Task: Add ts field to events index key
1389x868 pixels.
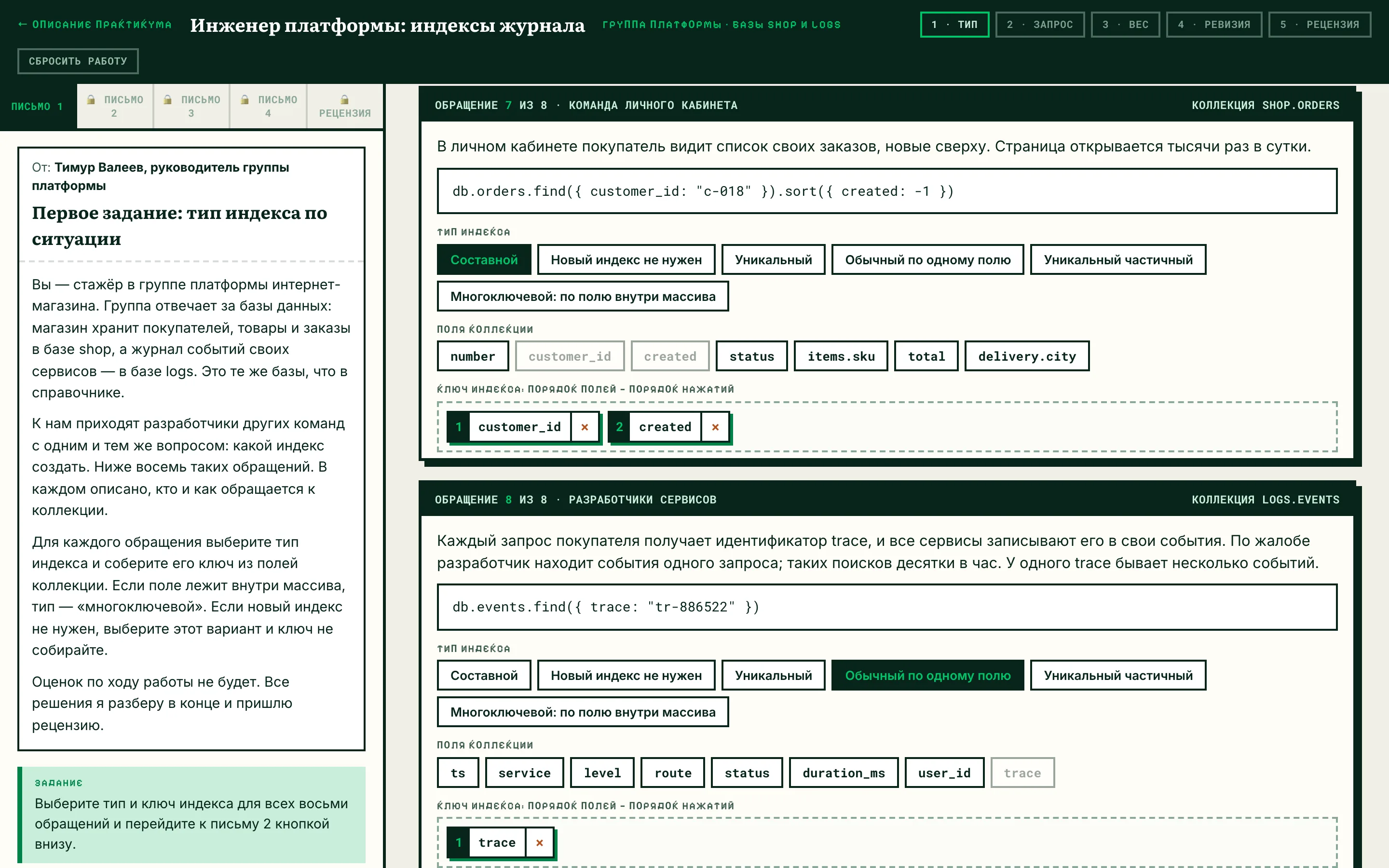Action: click(x=458, y=773)
